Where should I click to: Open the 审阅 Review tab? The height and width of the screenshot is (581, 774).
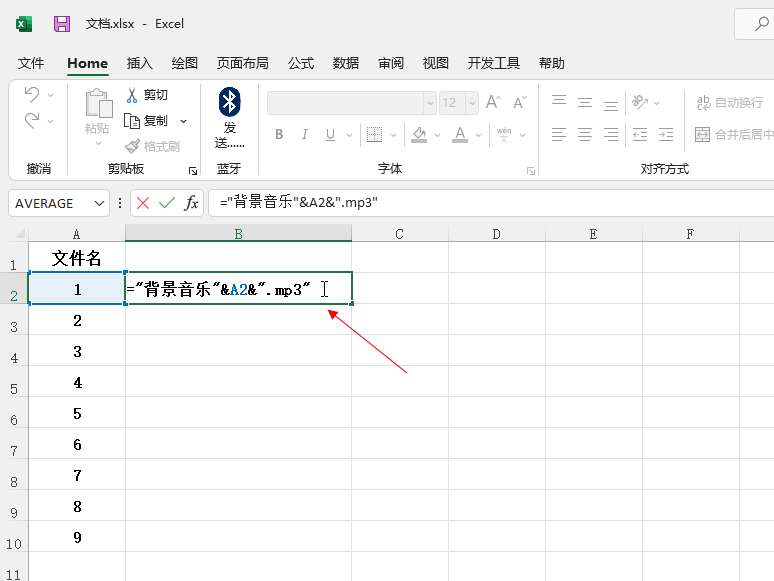391,63
